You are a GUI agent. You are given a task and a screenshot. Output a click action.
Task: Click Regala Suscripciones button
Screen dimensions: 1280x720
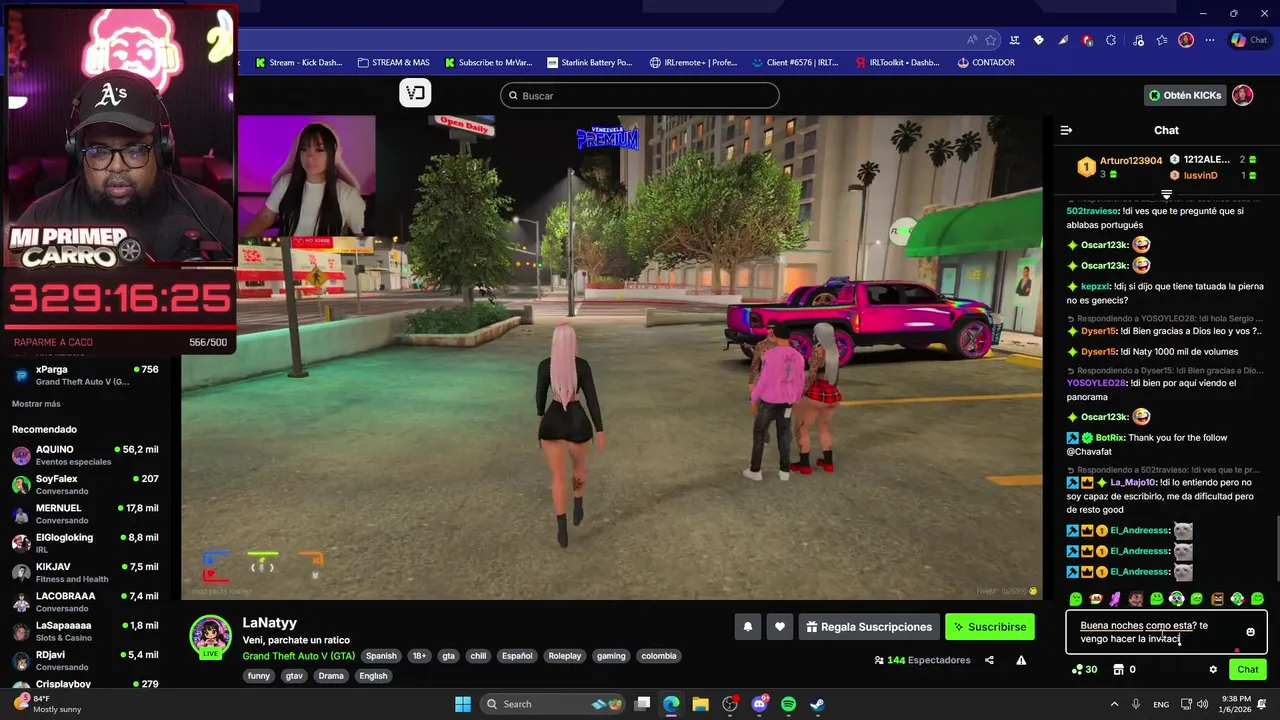(x=868, y=627)
